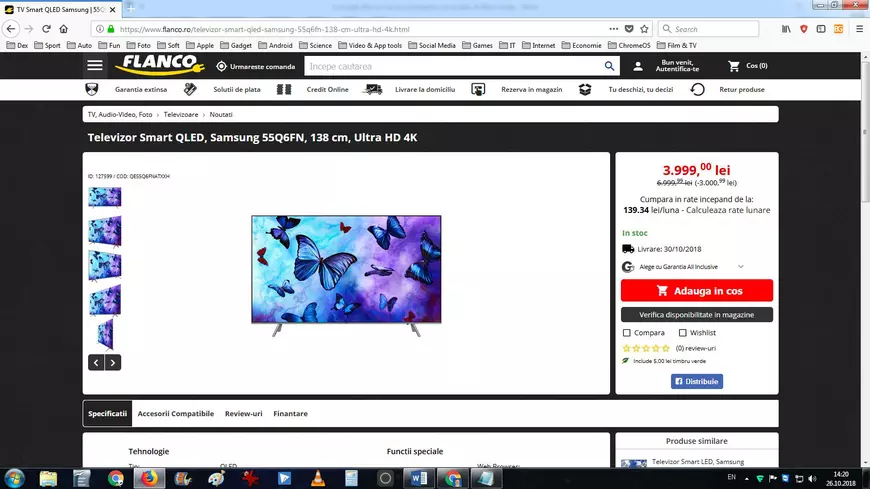Click the Tu deschizi, tu decizi box icon
Screen dimensions: 870x489
(585, 89)
